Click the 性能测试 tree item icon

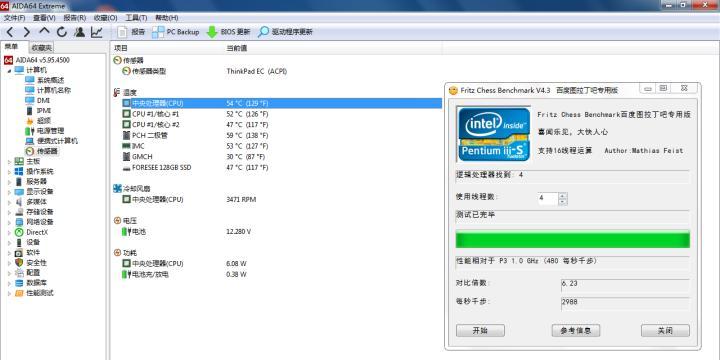19,293
